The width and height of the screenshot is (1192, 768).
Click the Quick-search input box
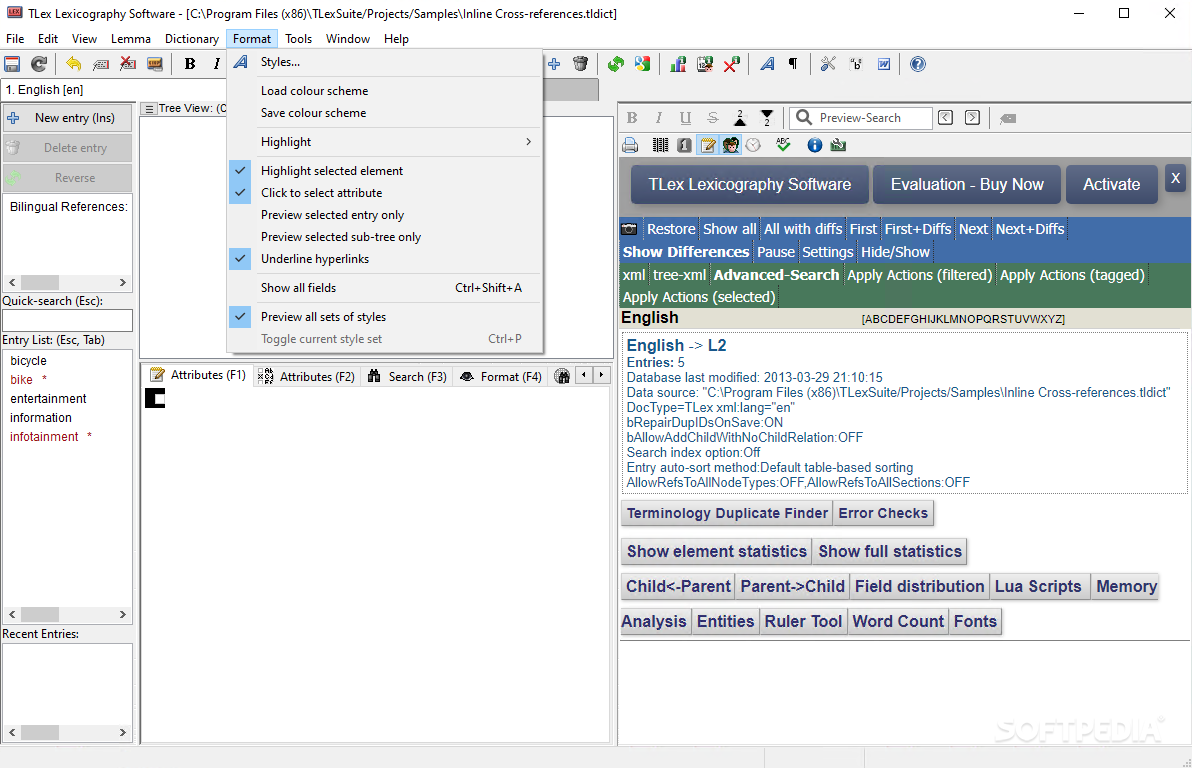coord(68,320)
